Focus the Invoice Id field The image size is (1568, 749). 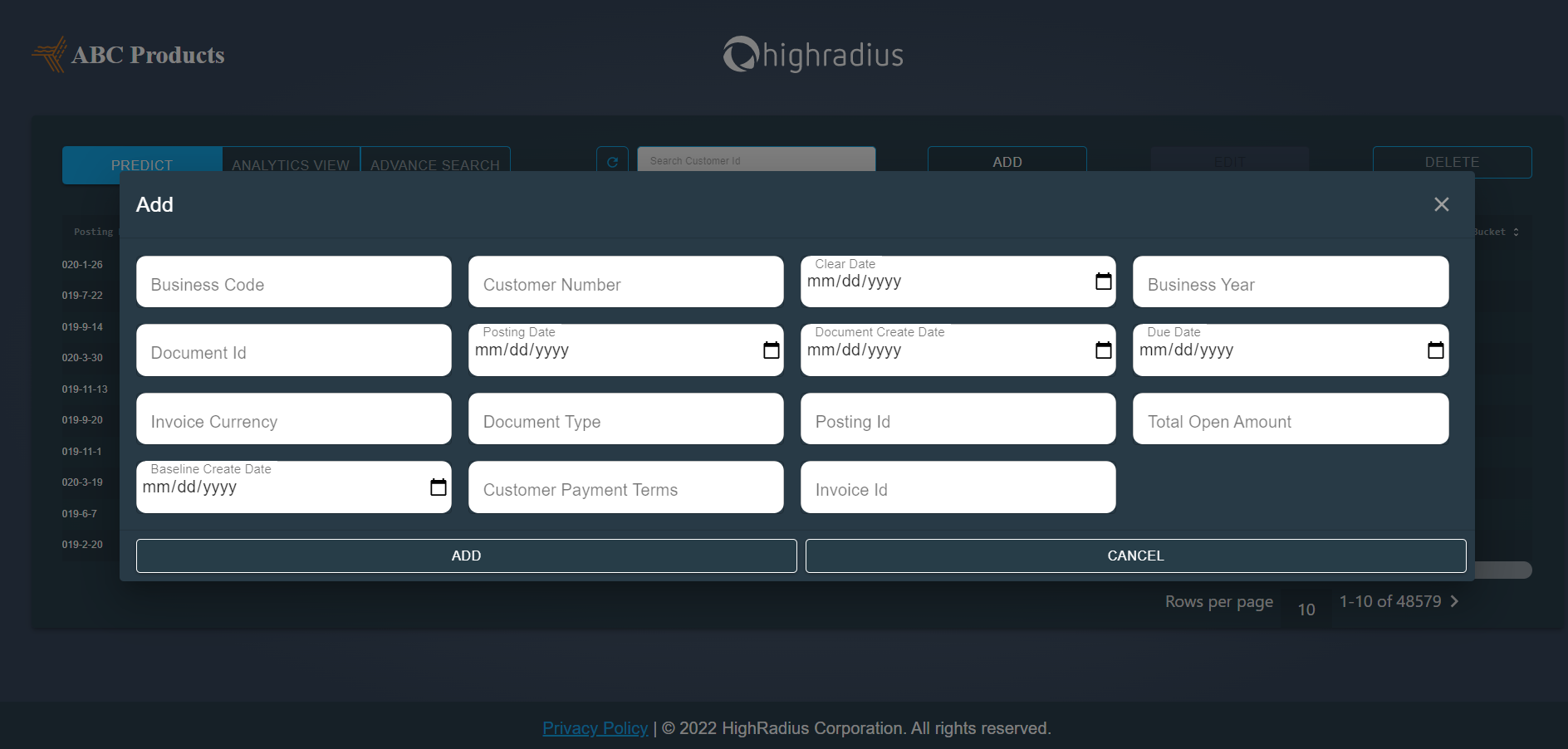coord(958,487)
